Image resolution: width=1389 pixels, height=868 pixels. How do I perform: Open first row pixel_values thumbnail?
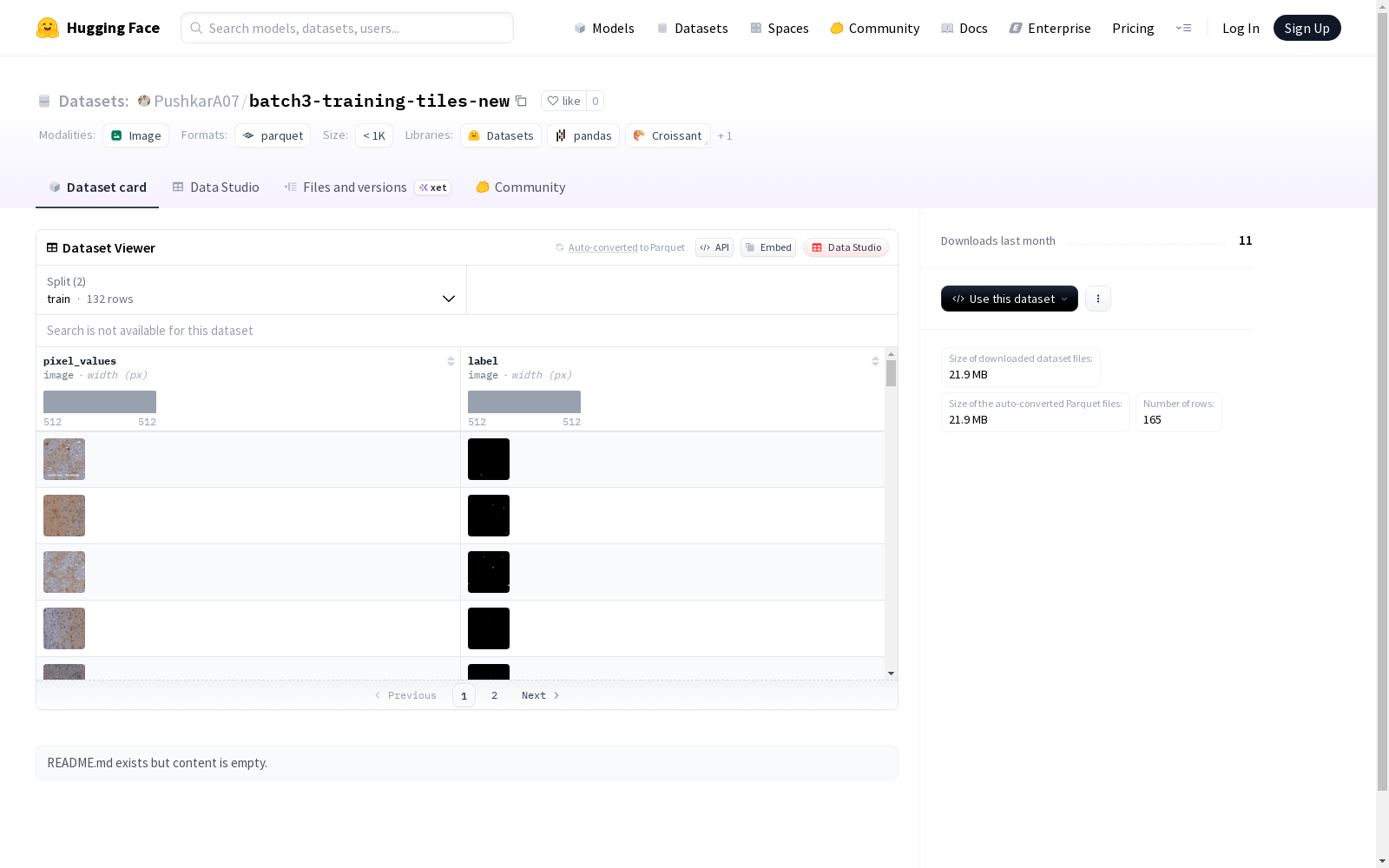point(64,459)
